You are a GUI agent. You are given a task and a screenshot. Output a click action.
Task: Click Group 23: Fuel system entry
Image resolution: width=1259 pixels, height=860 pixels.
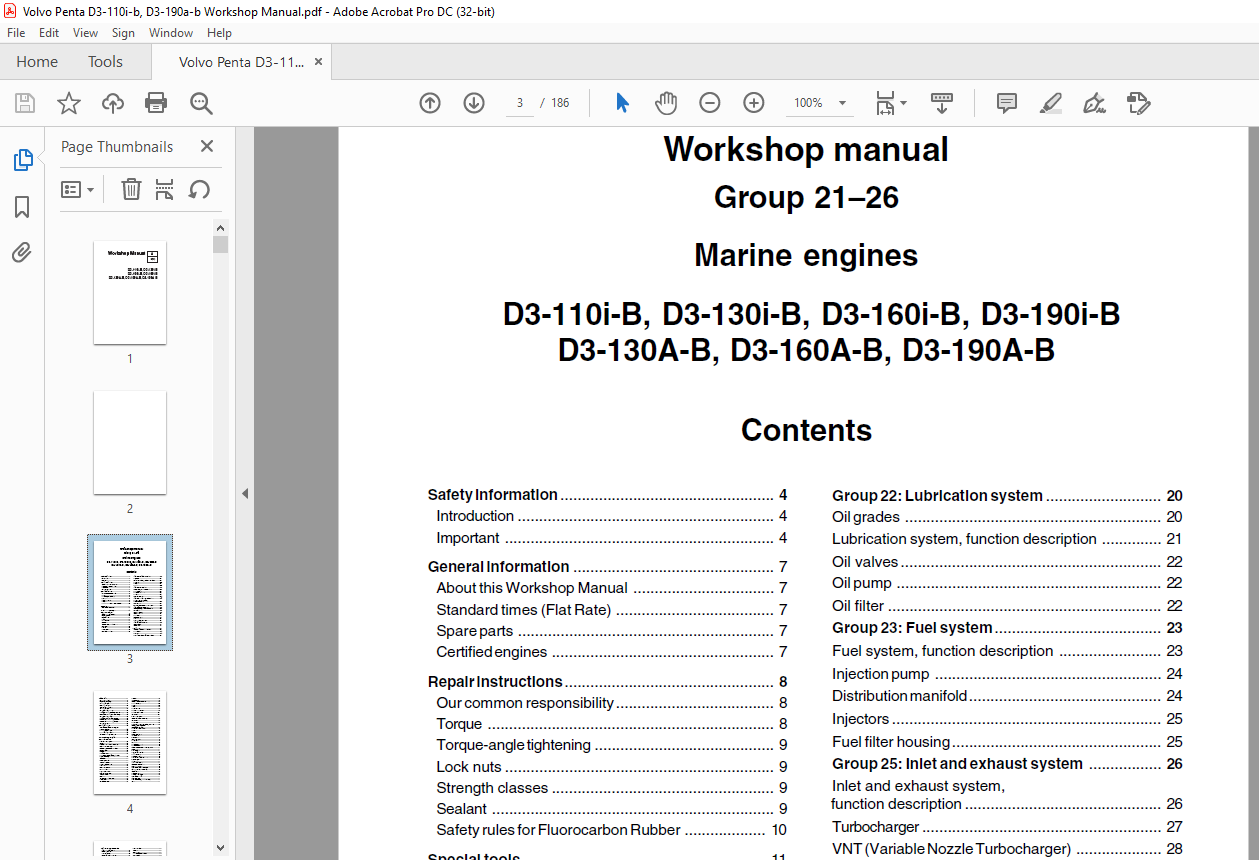coord(1007,628)
